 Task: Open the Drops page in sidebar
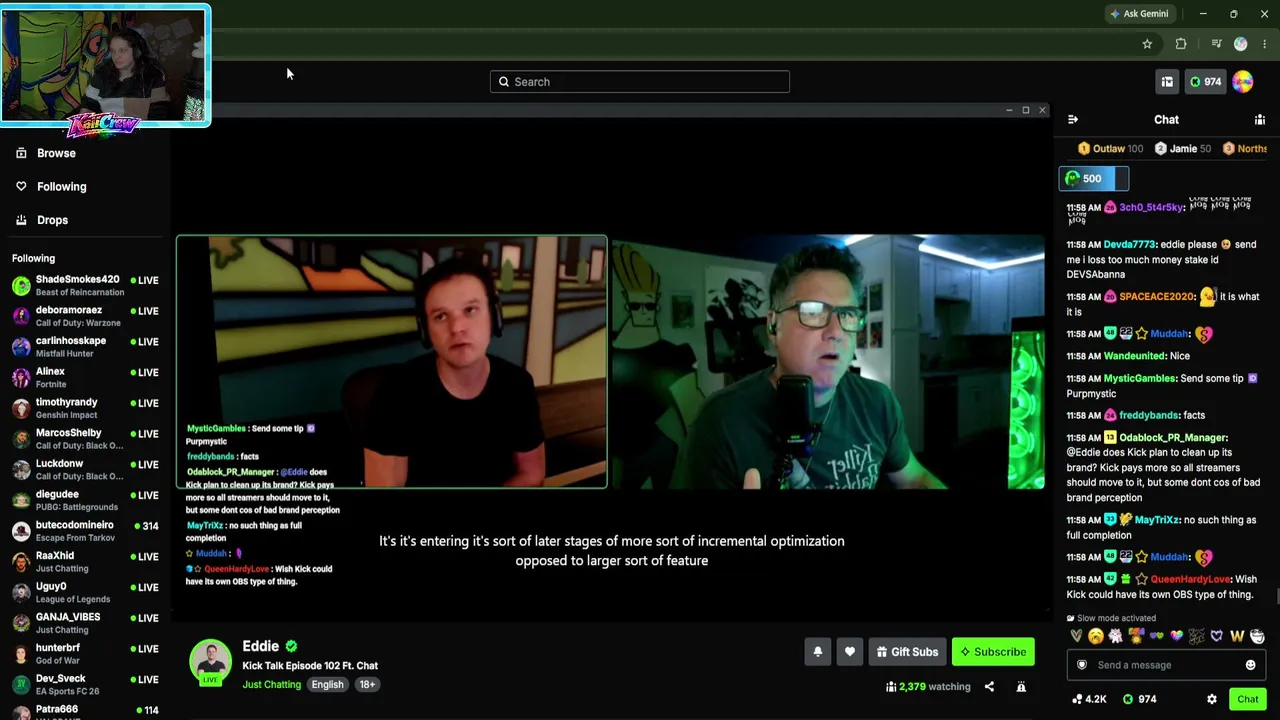coord(52,220)
